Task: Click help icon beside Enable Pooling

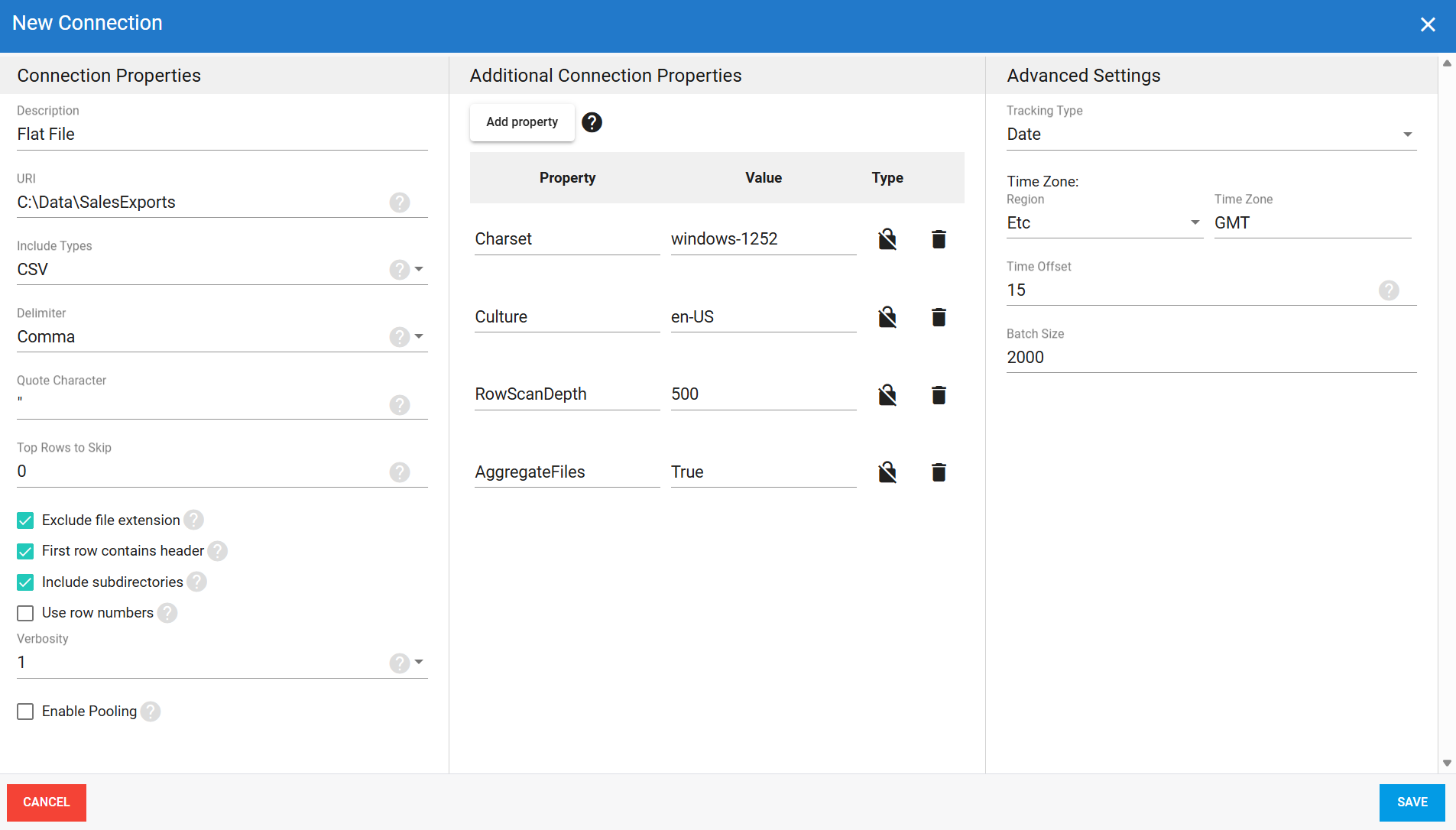Action: [x=151, y=712]
